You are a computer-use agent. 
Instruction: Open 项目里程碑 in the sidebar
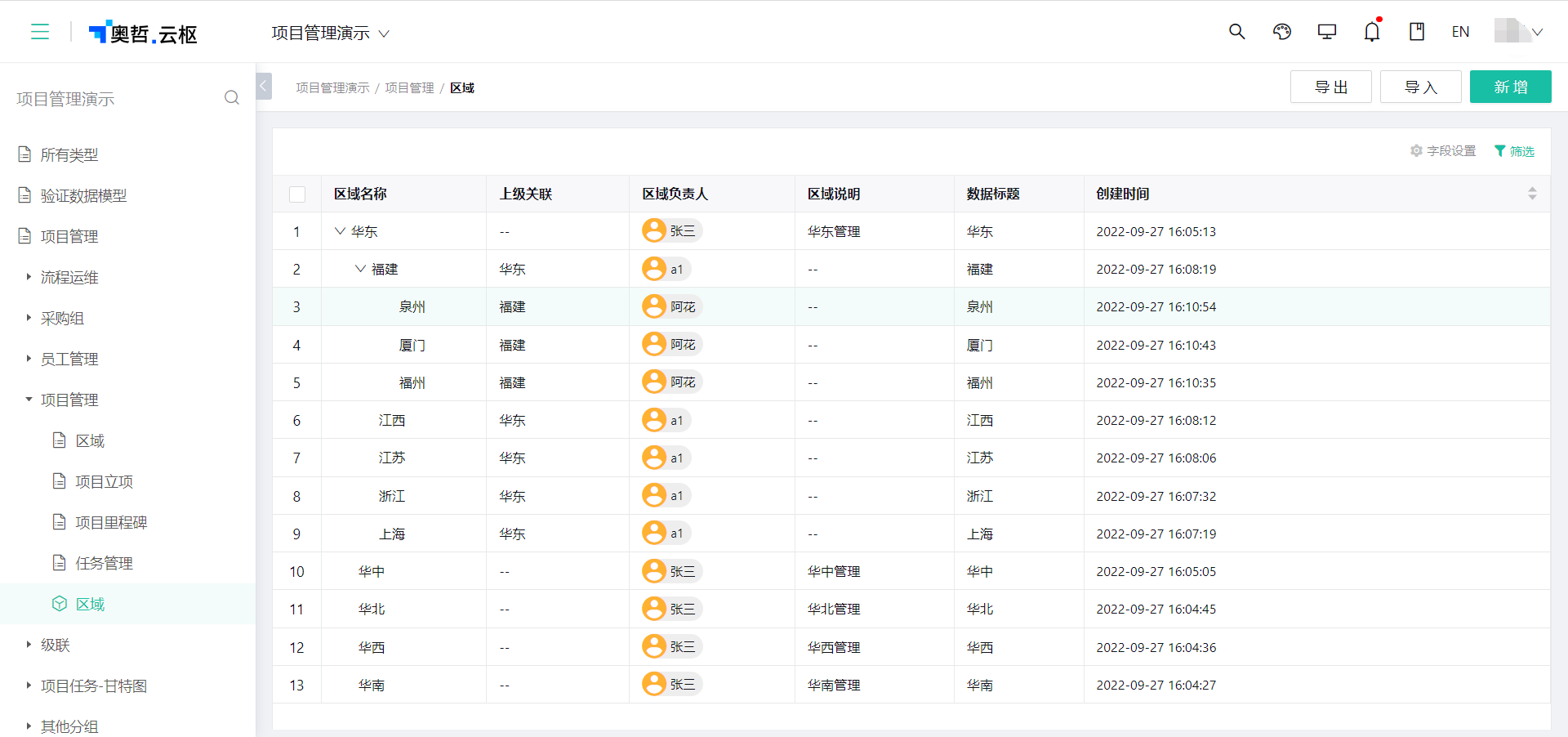111,522
